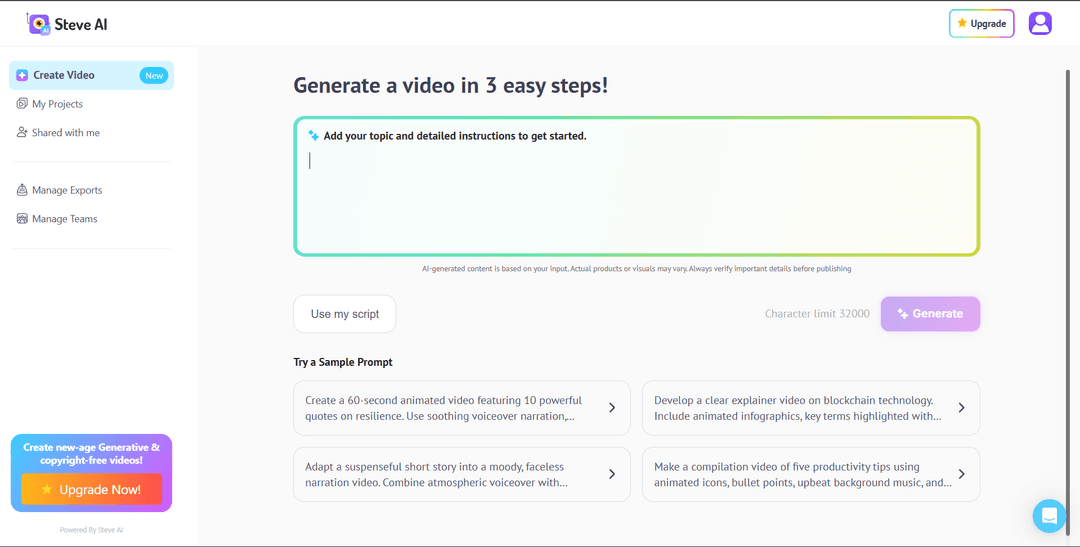Click the Steve AI logo icon
Image resolution: width=1080 pixels, height=547 pixels.
coord(39,24)
